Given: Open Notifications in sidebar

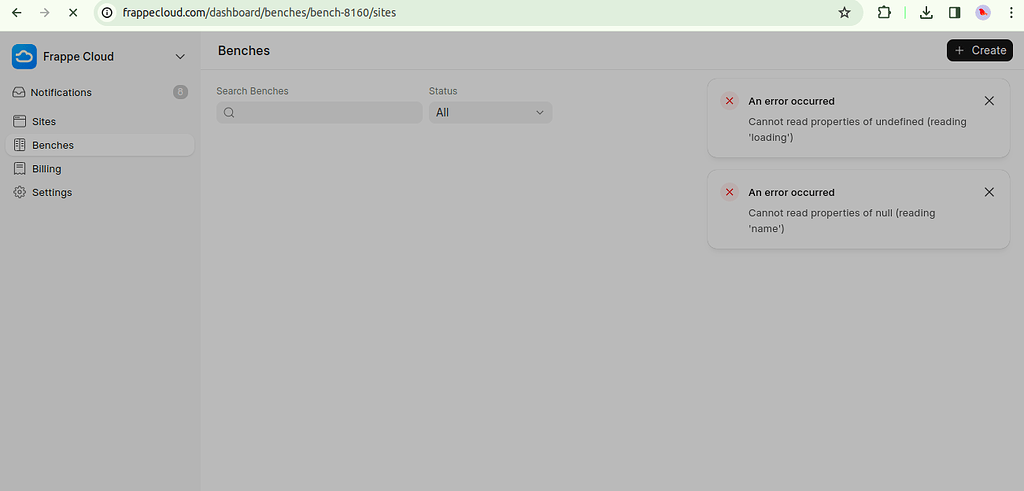Looking at the screenshot, I should coord(99,92).
